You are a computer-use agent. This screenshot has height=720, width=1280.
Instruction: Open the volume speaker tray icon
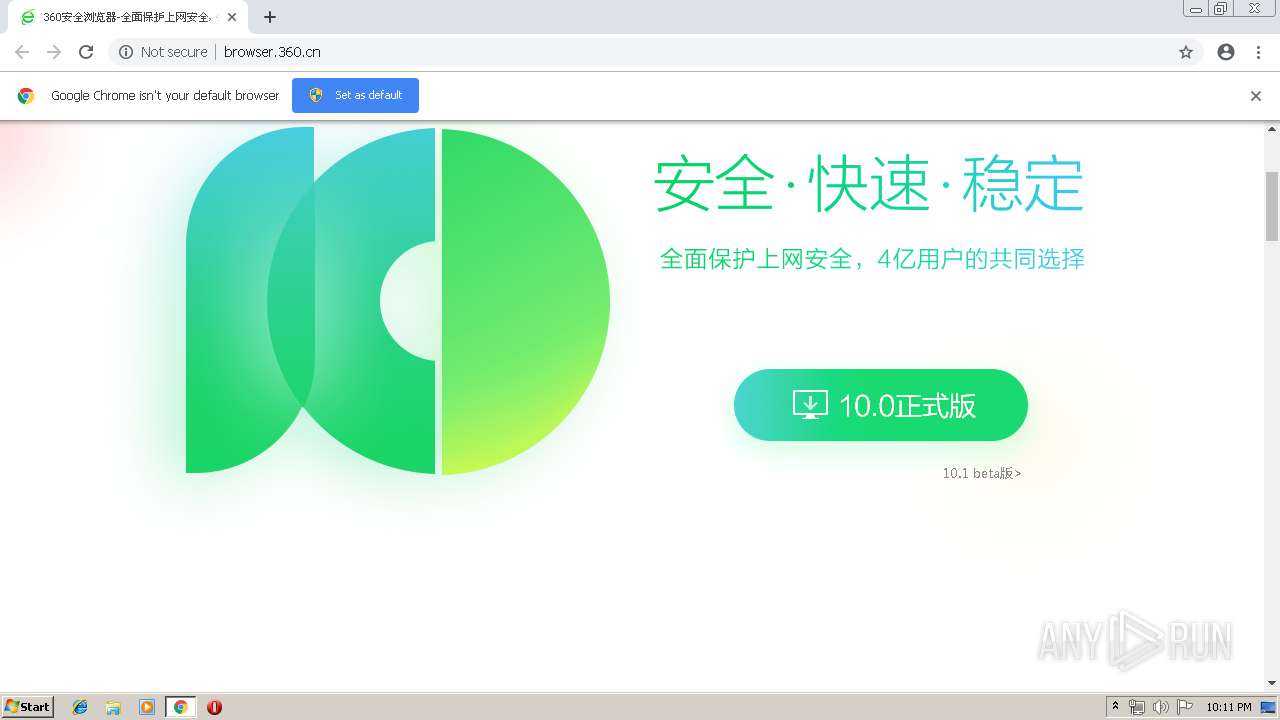[x=1161, y=707]
